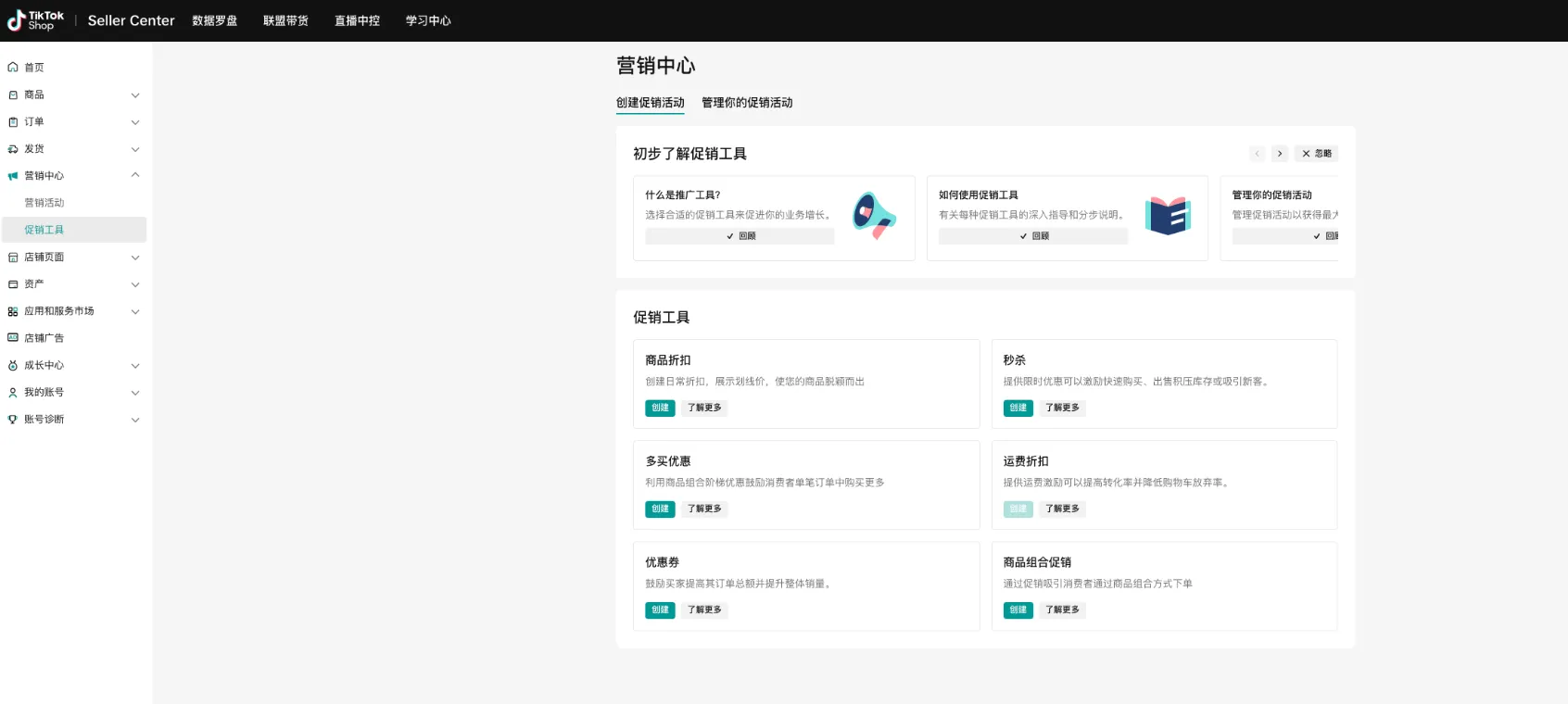
Task: Click 创建 under 优惠券
Action: 660,610
